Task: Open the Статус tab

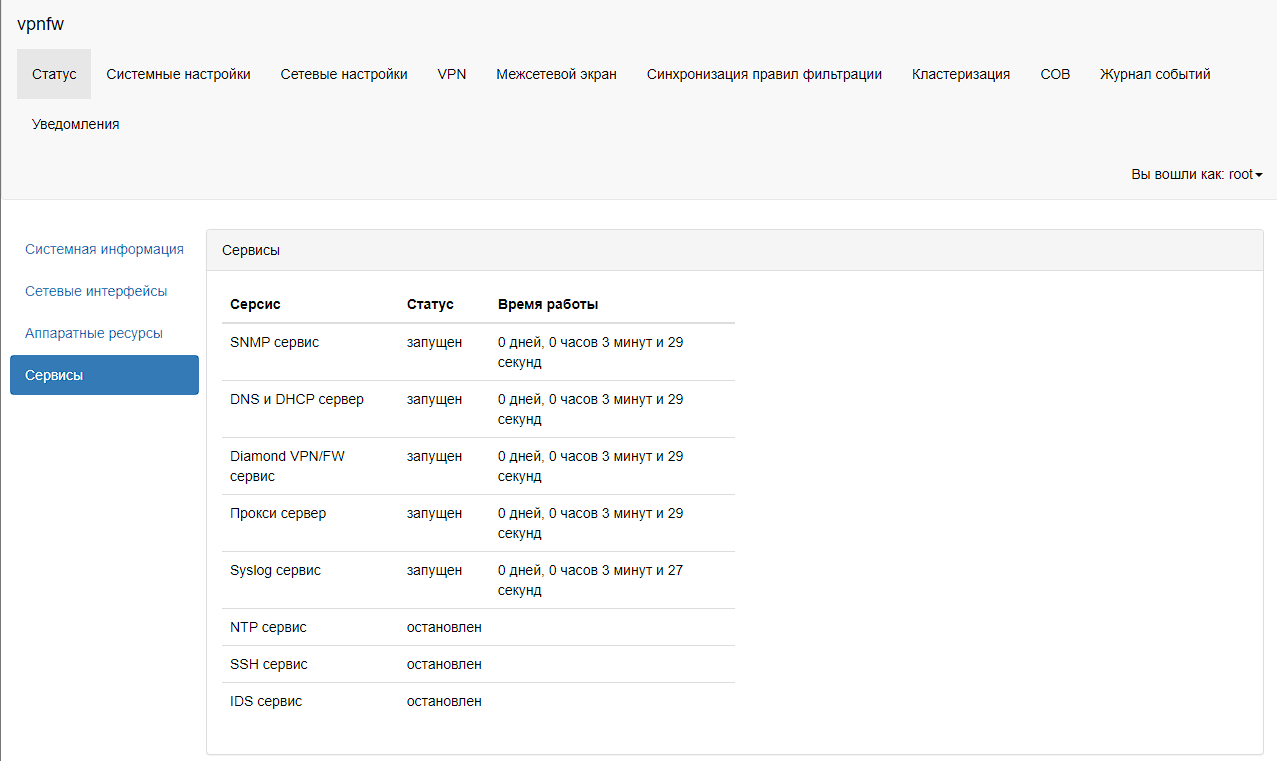Action: click(54, 74)
